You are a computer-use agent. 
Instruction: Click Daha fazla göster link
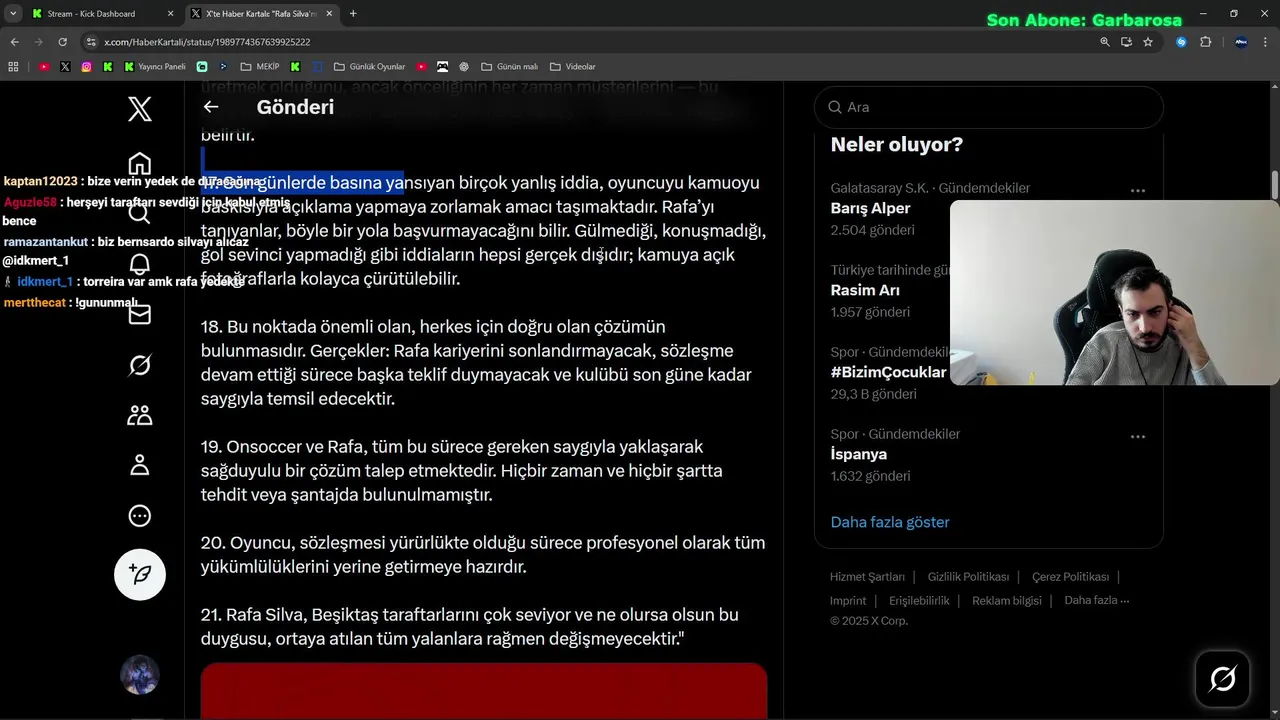[890, 522]
